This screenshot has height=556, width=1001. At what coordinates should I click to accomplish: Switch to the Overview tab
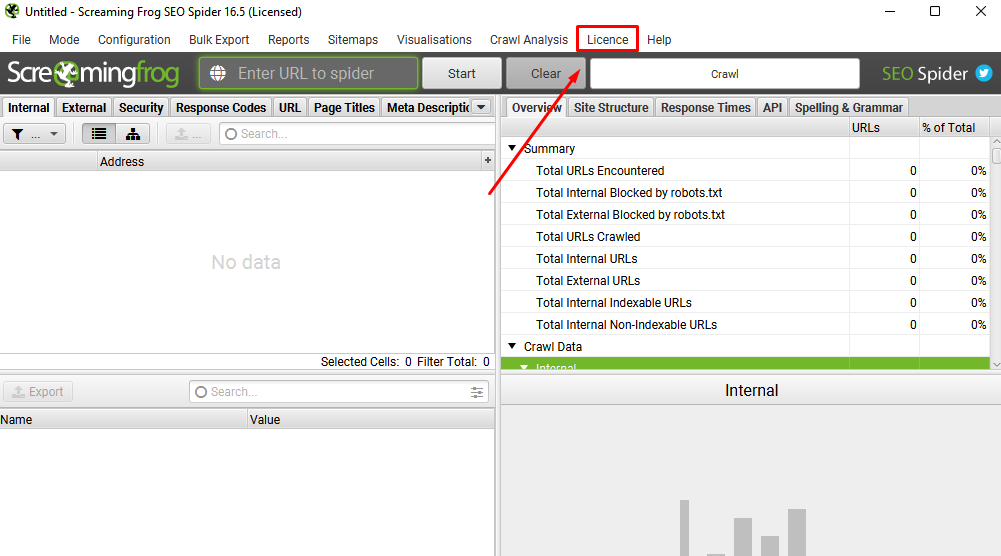[536, 107]
